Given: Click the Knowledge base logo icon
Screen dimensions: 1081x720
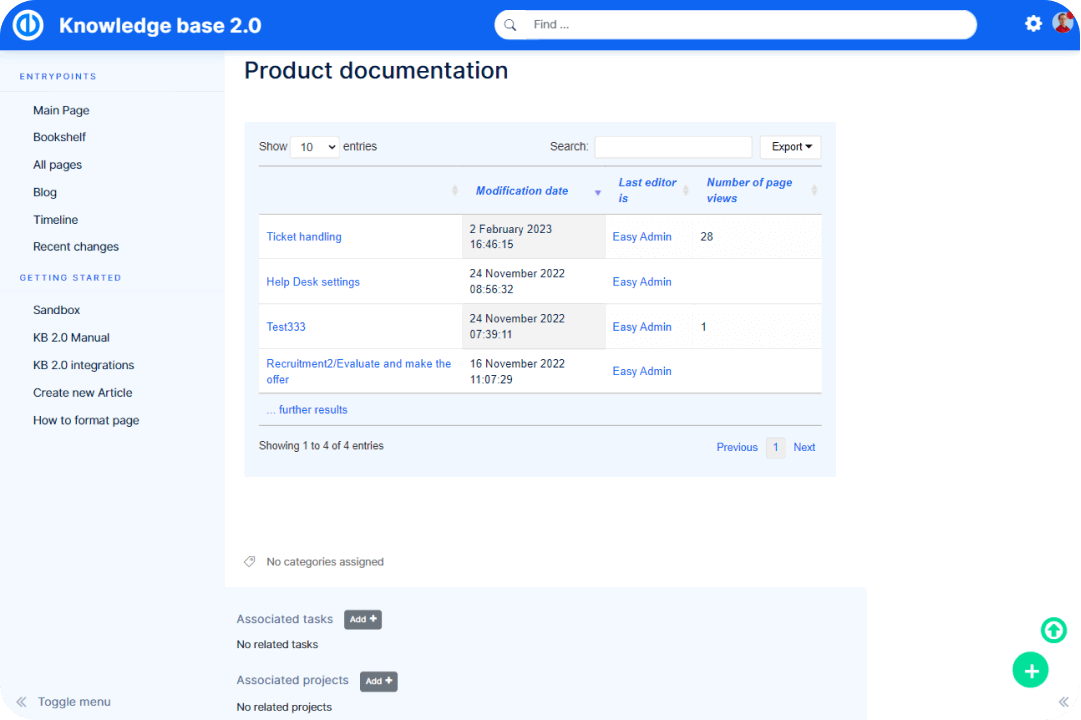Looking at the screenshot, I should (28, 25).
